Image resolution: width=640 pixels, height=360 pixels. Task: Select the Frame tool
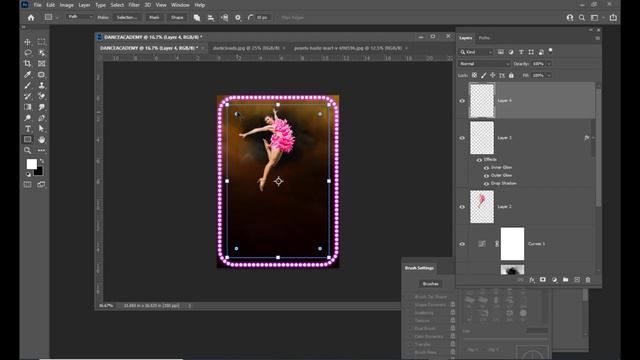(42, 64)
